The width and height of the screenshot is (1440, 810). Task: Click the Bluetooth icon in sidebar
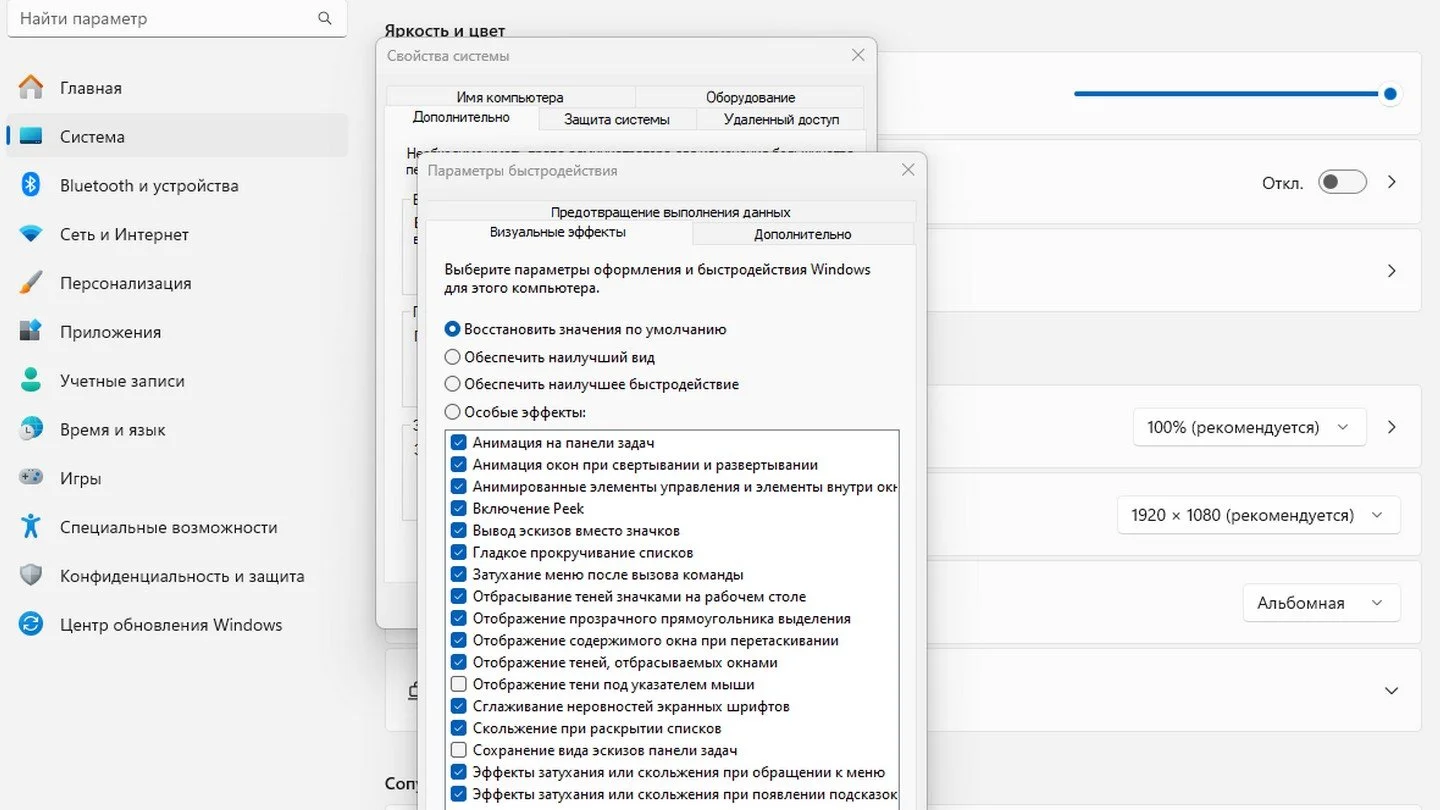click(x=31, y=185)
